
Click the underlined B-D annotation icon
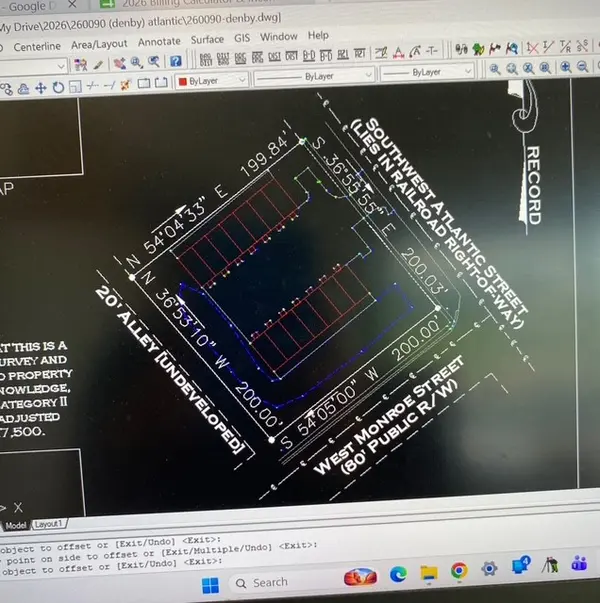coord(308,56)
